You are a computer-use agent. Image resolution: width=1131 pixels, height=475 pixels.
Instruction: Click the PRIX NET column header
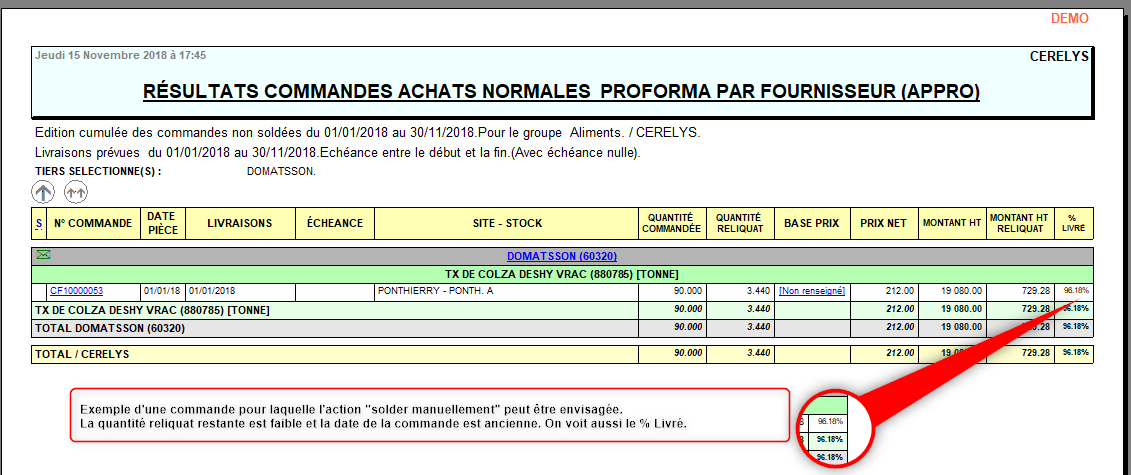point(883,223)
